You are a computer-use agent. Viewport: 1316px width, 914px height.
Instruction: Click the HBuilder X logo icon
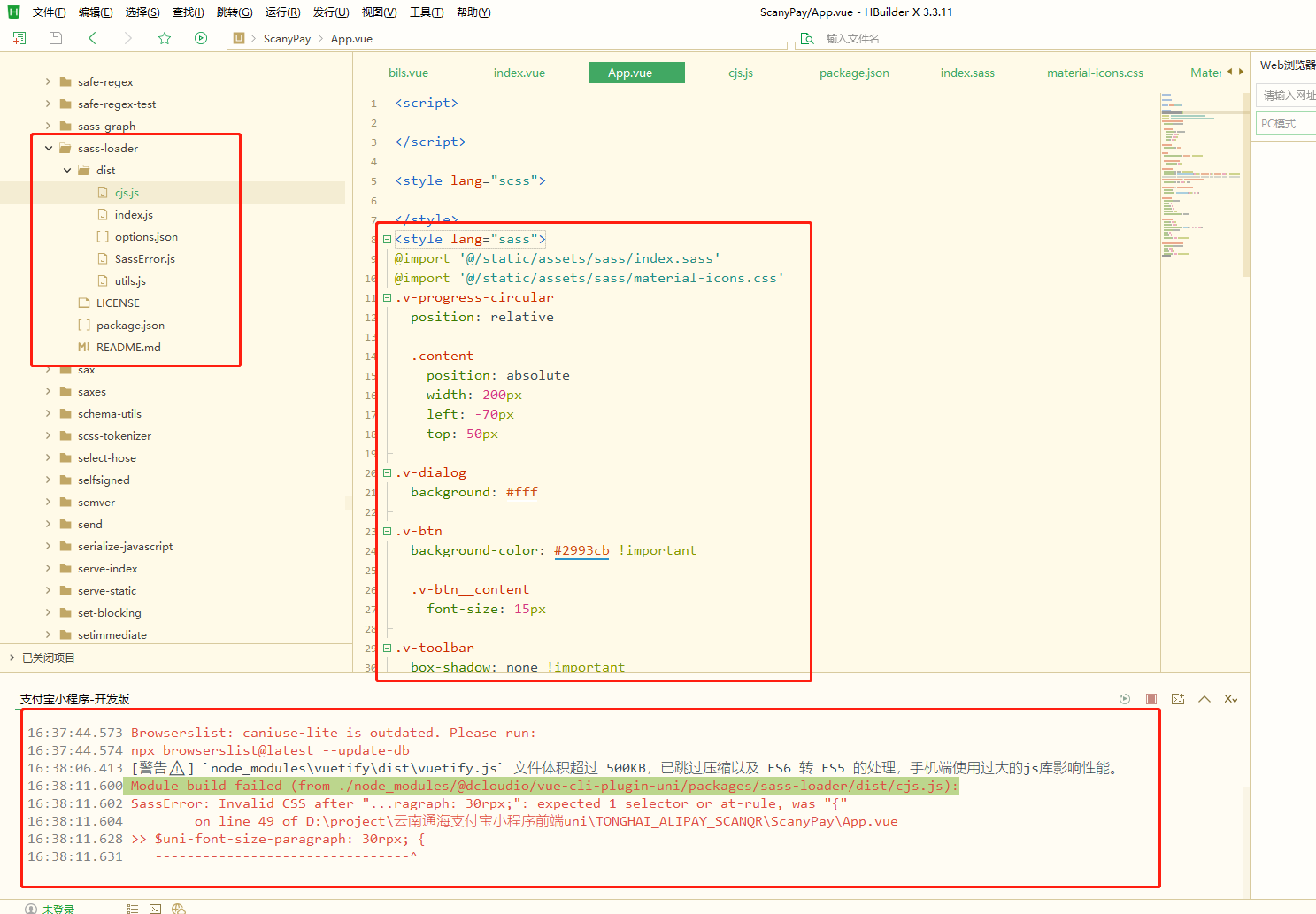pos(13,12)
